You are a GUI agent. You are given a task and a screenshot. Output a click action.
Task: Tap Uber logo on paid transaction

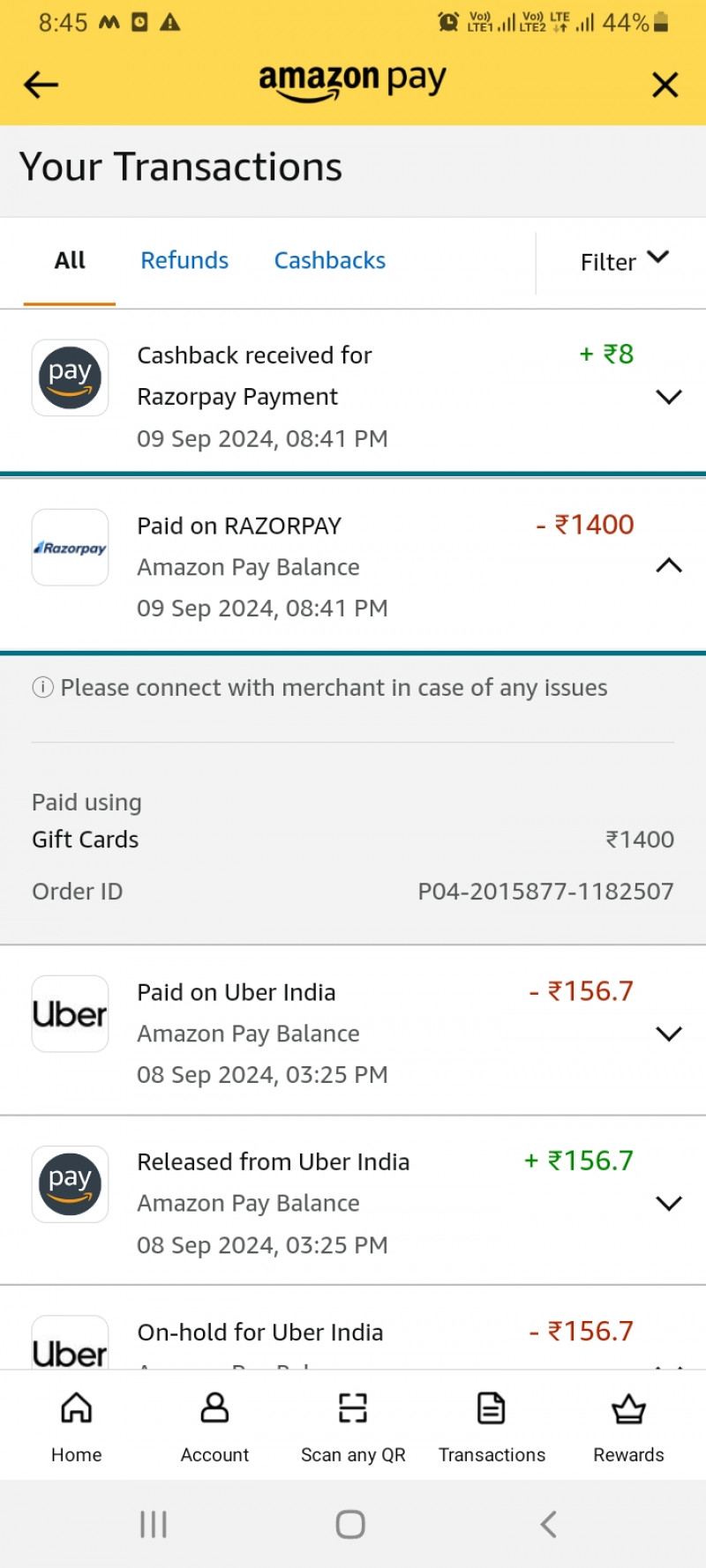(70, 1014)
